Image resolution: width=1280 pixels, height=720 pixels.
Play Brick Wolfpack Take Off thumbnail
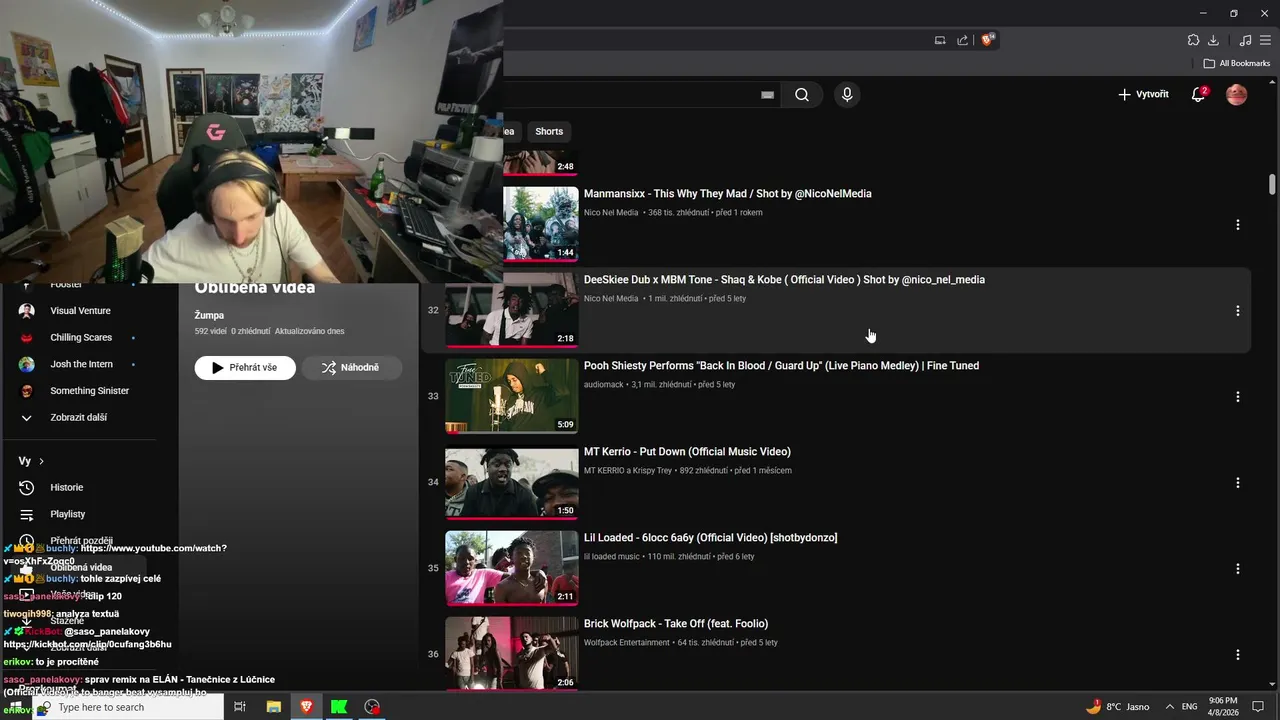[x=512, y=654]
